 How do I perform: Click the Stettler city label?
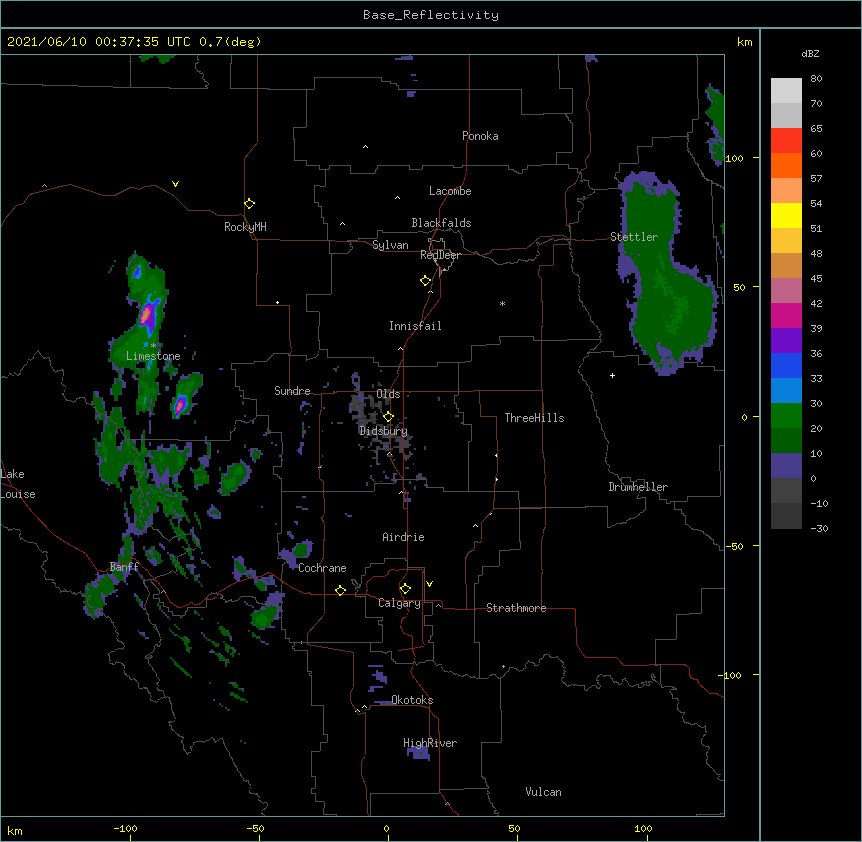pyautogui.click(x=634, y=237)
